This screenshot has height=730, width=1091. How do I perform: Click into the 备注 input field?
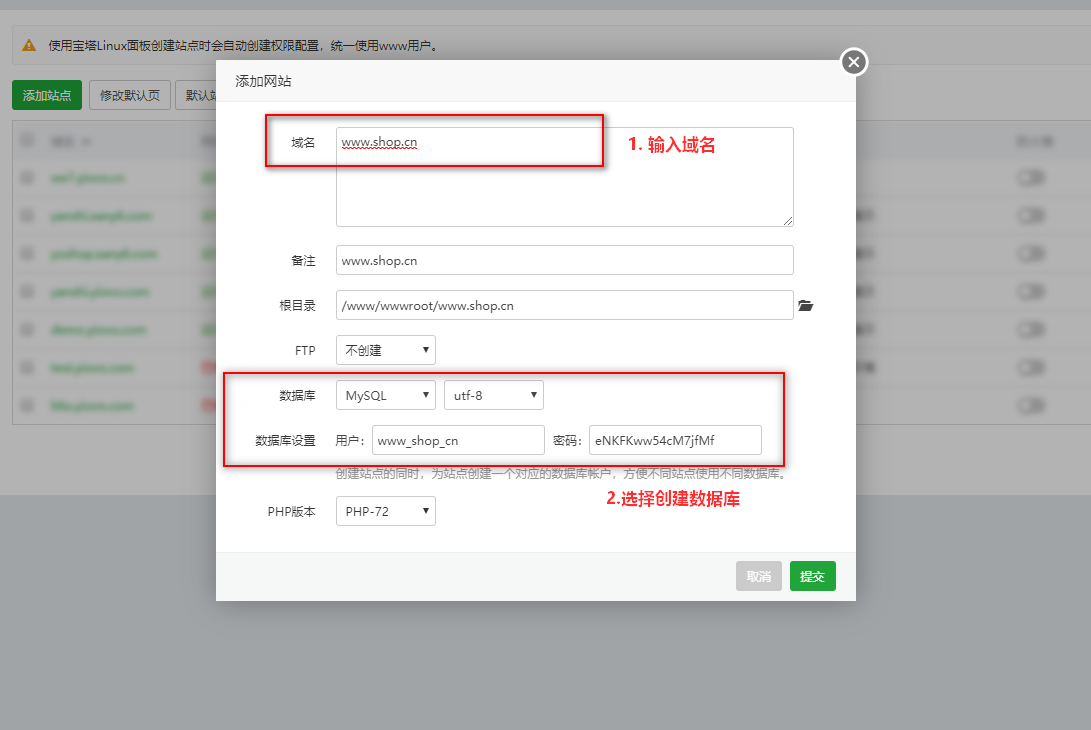coord(564,260)
